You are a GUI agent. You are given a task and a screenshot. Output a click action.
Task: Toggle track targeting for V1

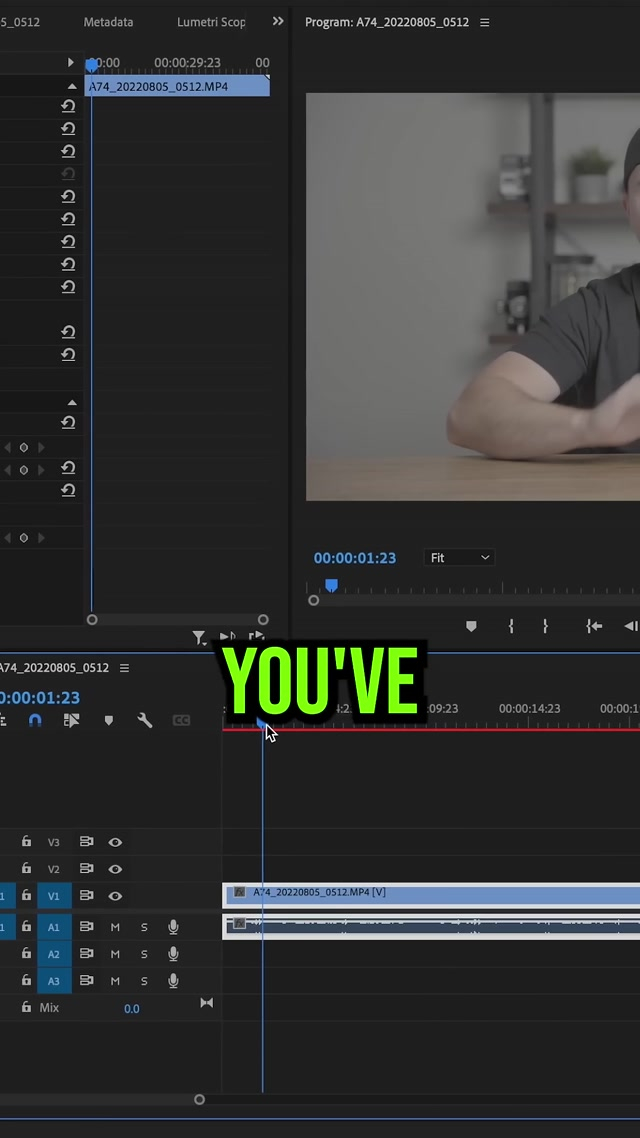pos(54,896)
